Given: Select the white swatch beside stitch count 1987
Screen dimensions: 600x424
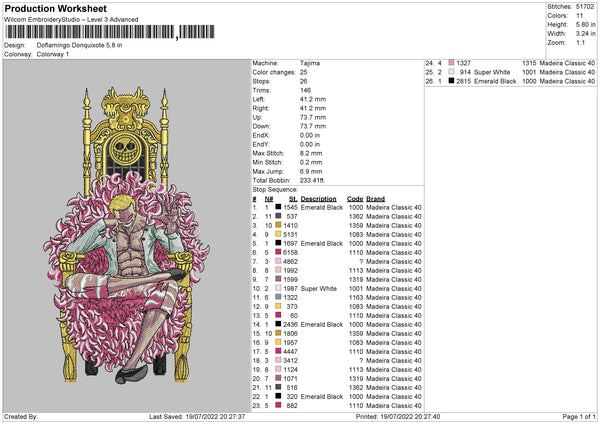Looking at the screenshot, I should pyautogui.click(x=278, y=288).
